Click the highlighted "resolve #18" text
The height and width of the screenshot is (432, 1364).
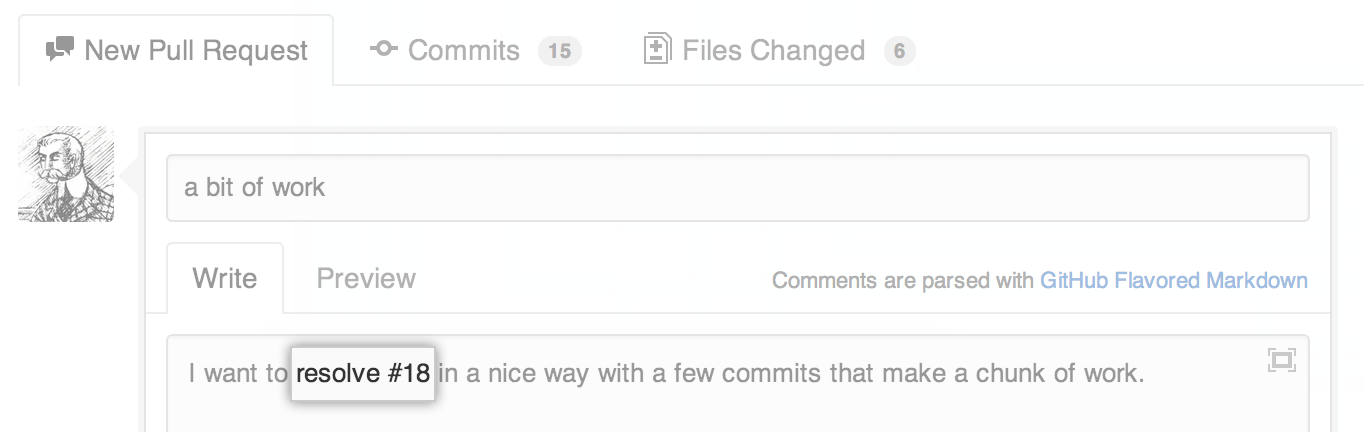point(363,374)
